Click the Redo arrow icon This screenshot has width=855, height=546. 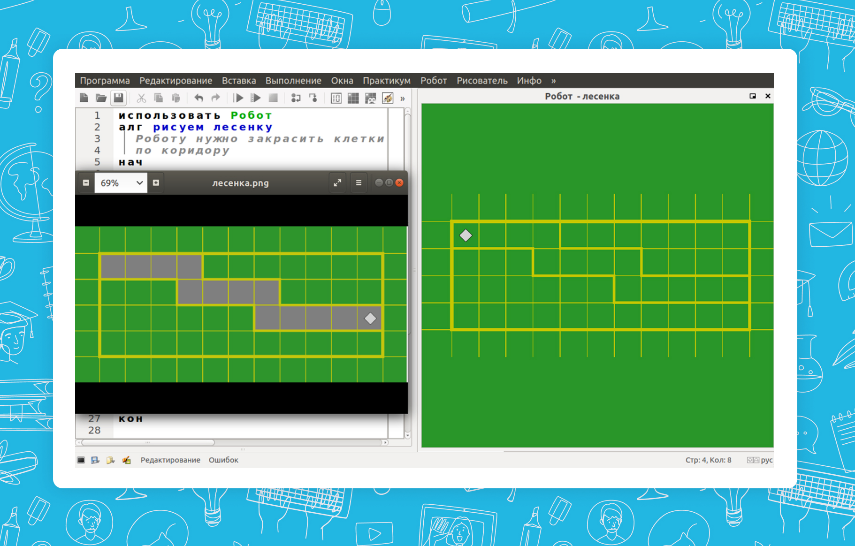coord(216,98)
